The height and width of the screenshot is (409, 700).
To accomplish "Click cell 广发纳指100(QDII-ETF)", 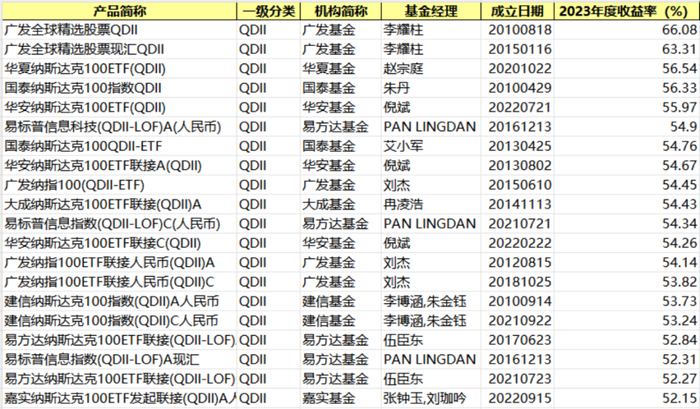I will tap(119, 185).
